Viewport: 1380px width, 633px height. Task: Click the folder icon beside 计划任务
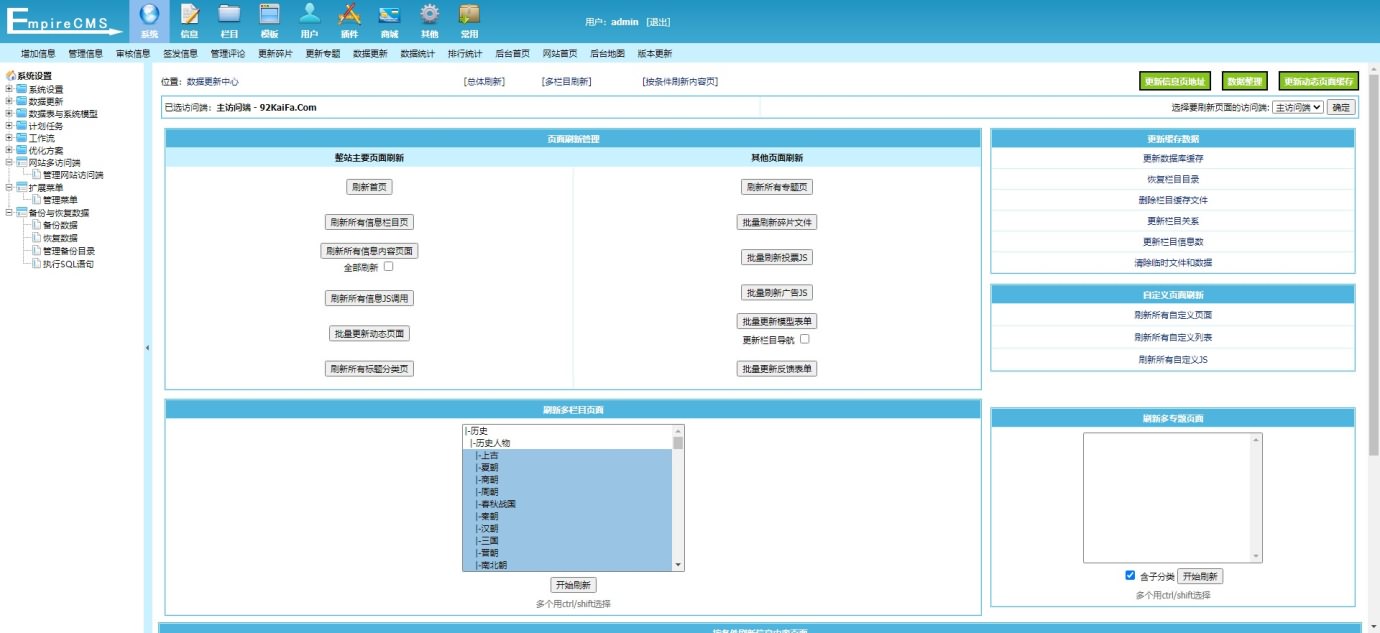point(21,126)
